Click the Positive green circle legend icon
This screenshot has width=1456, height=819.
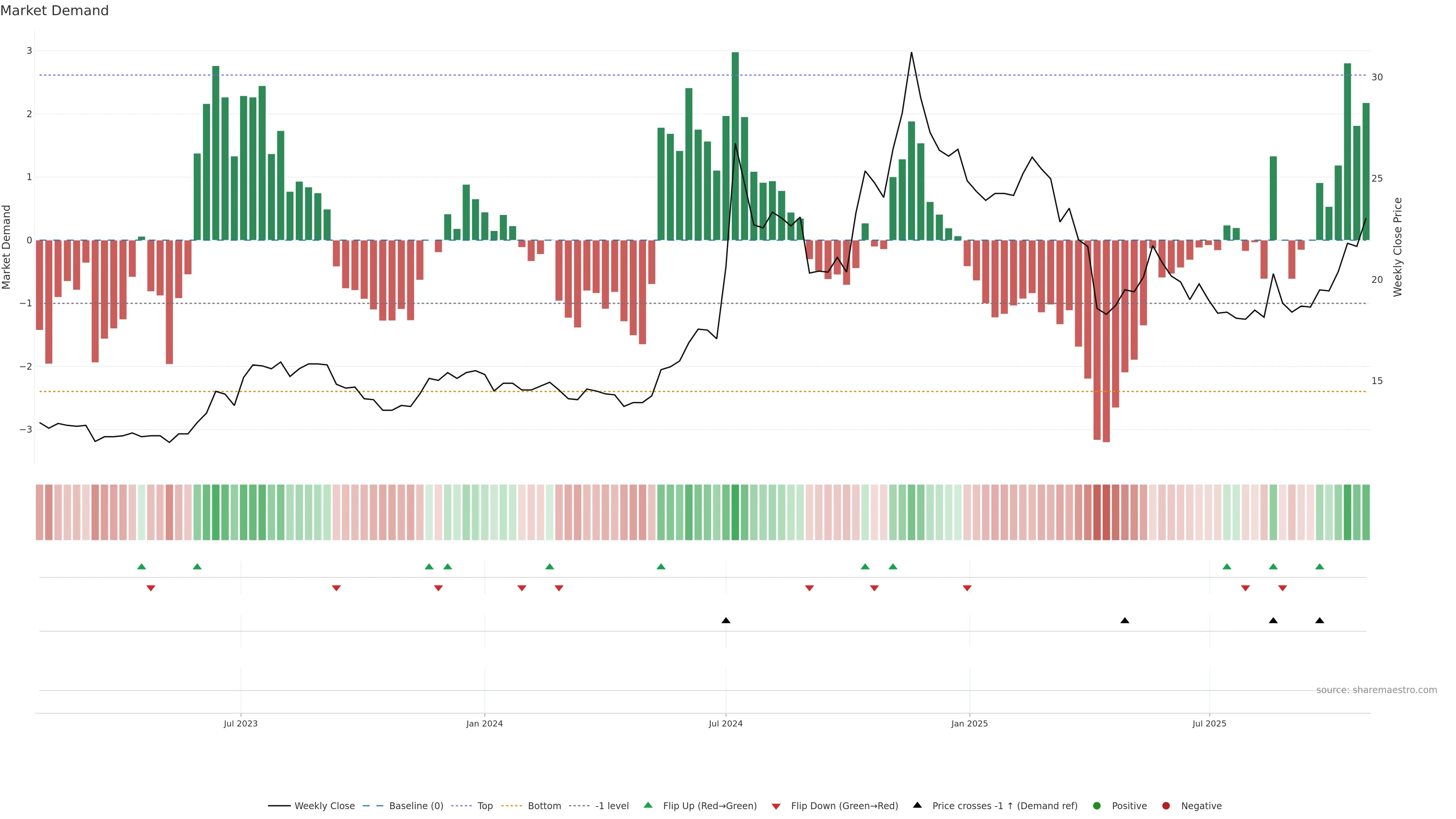click(x=1097, y=806)
